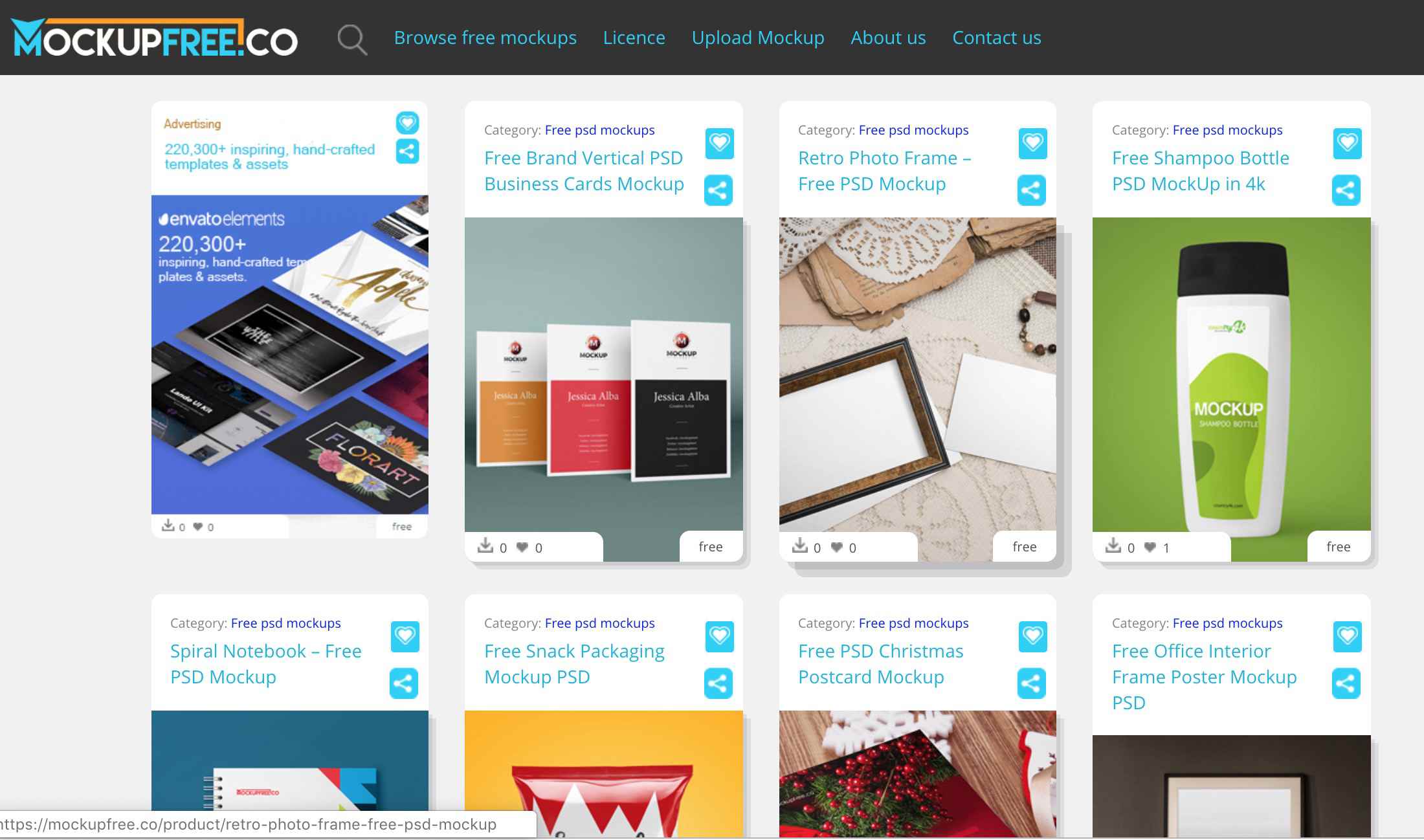Click Upload Mockup button in navbar
The height and width of the screenshot is (840, 1424).
[x=758, y=37]
